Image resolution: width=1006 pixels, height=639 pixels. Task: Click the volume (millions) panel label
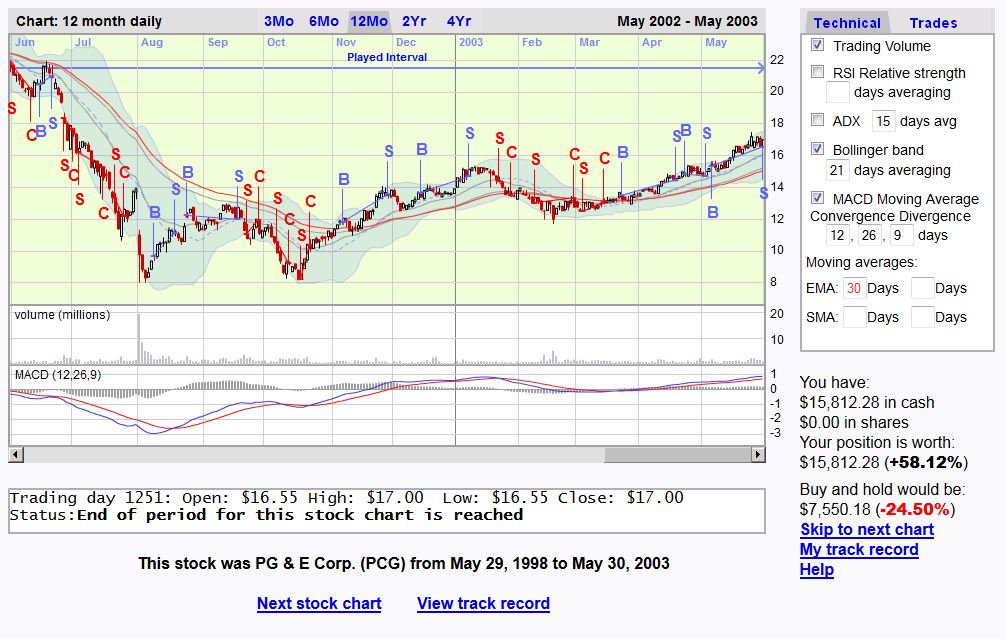(x=62, y=315)
